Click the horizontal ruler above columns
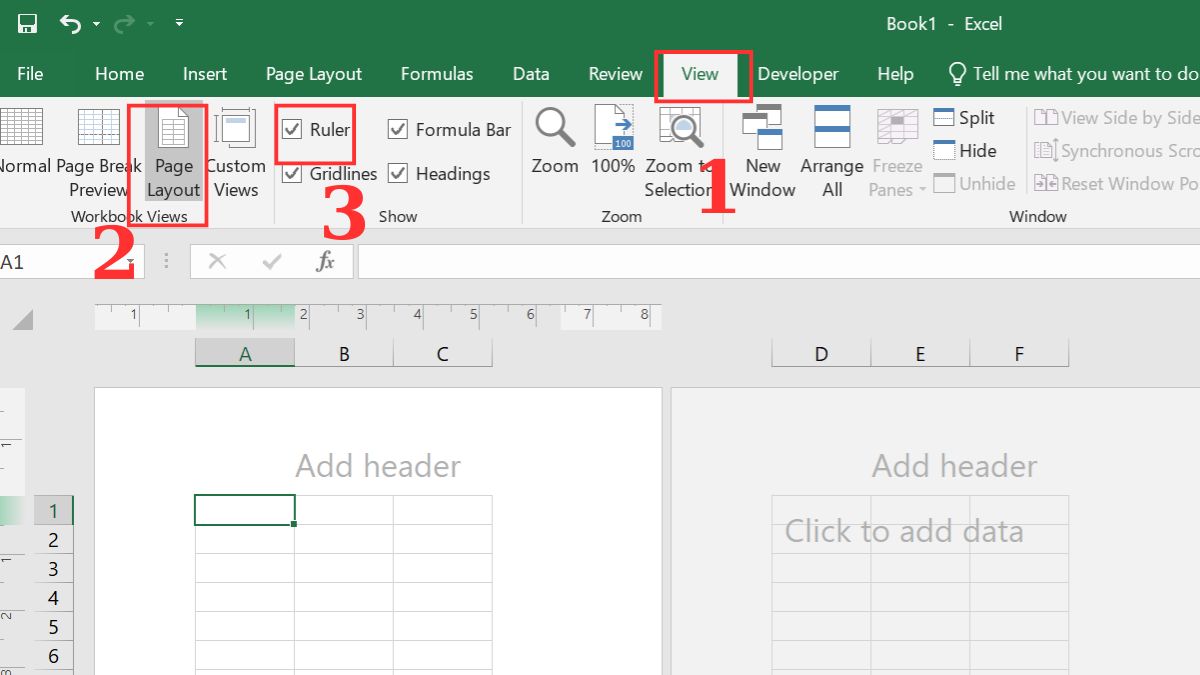The image size is (1200, 675). coord(378,317)
